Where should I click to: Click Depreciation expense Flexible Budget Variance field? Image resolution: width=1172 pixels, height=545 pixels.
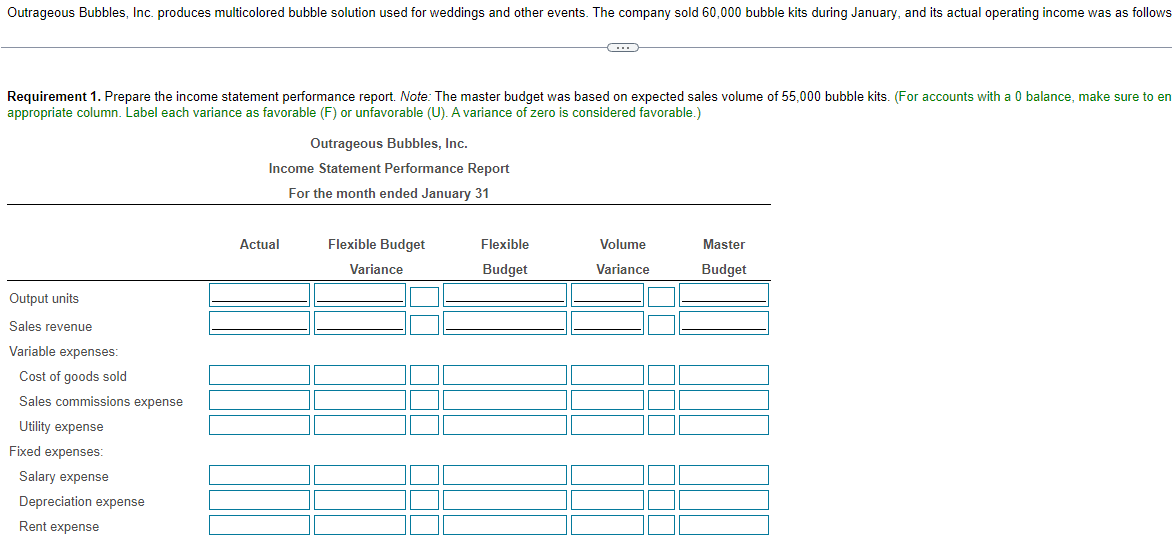click(x=360, y=500)
